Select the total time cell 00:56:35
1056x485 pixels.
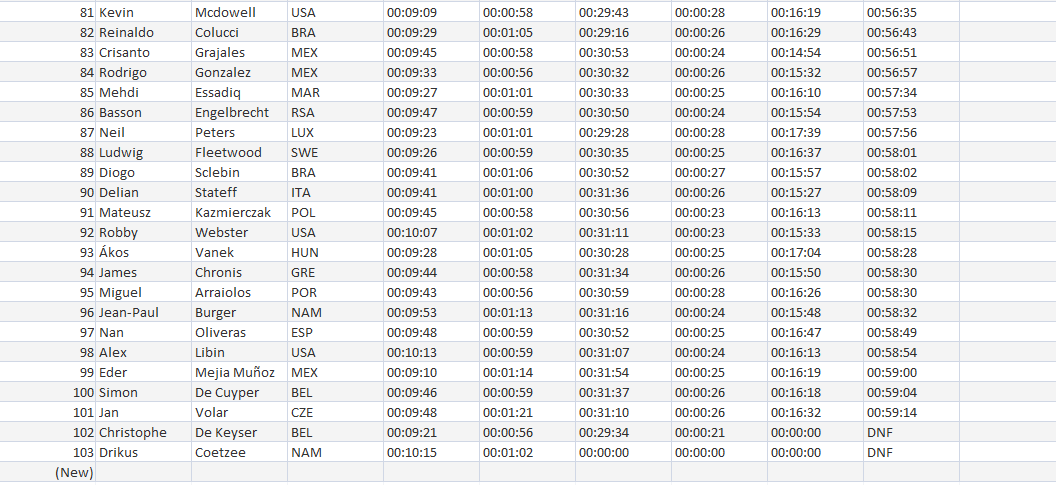[x=911, y=12]
